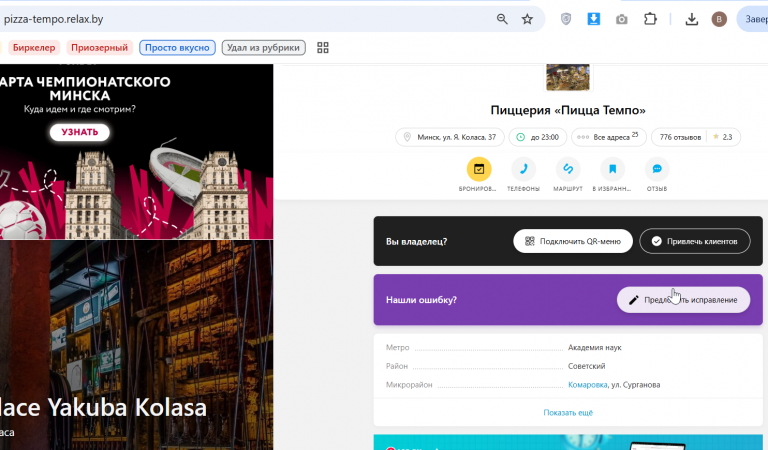Click the district value Советский
This screenshot has width=768, height=450.
point(586,366)
